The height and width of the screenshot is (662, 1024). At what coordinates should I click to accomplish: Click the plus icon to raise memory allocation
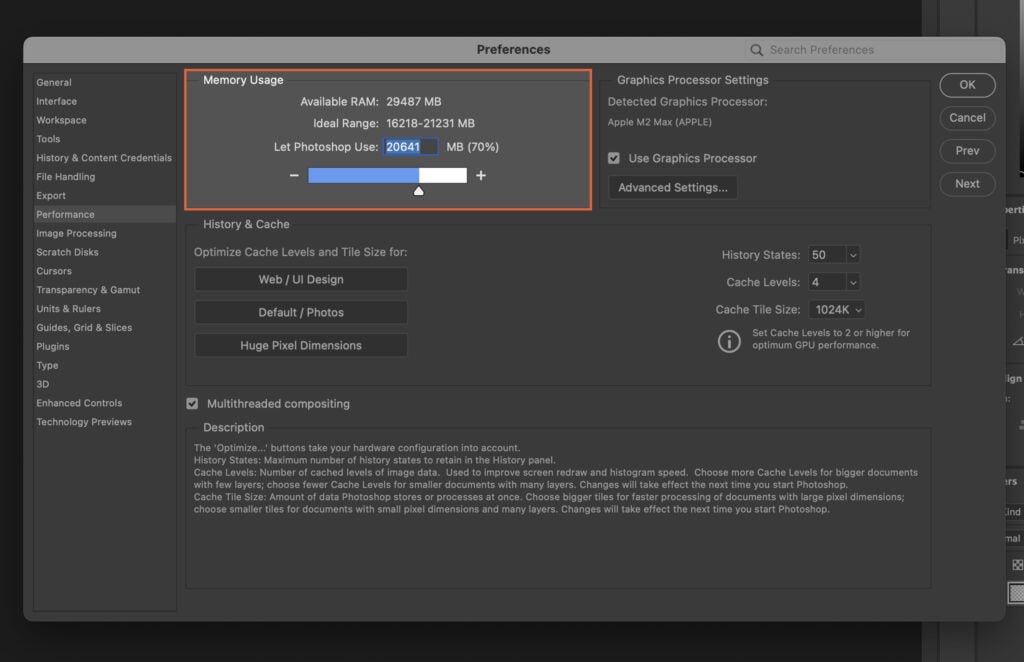coord(482,174)
